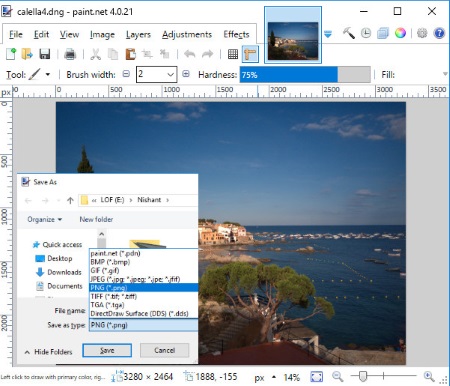This screenshot has width=450, height=386.
Task: Open the Image menu
Action: (x=102, y=34)
